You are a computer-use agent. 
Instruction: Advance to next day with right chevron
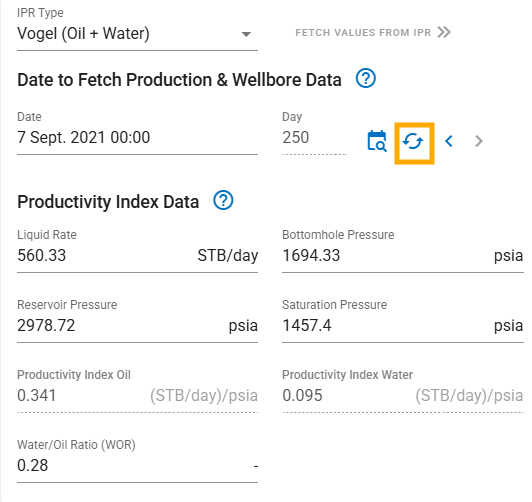coord(478,141)
